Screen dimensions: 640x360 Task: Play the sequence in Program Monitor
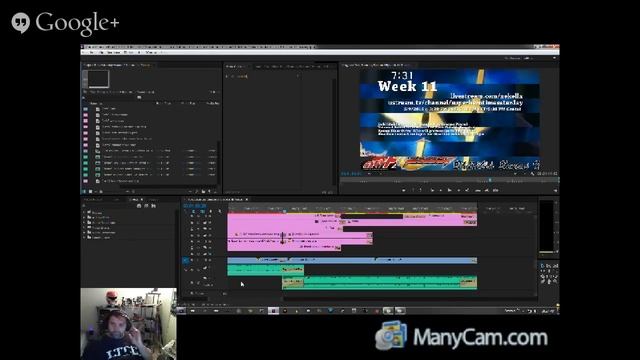(449, 190)
